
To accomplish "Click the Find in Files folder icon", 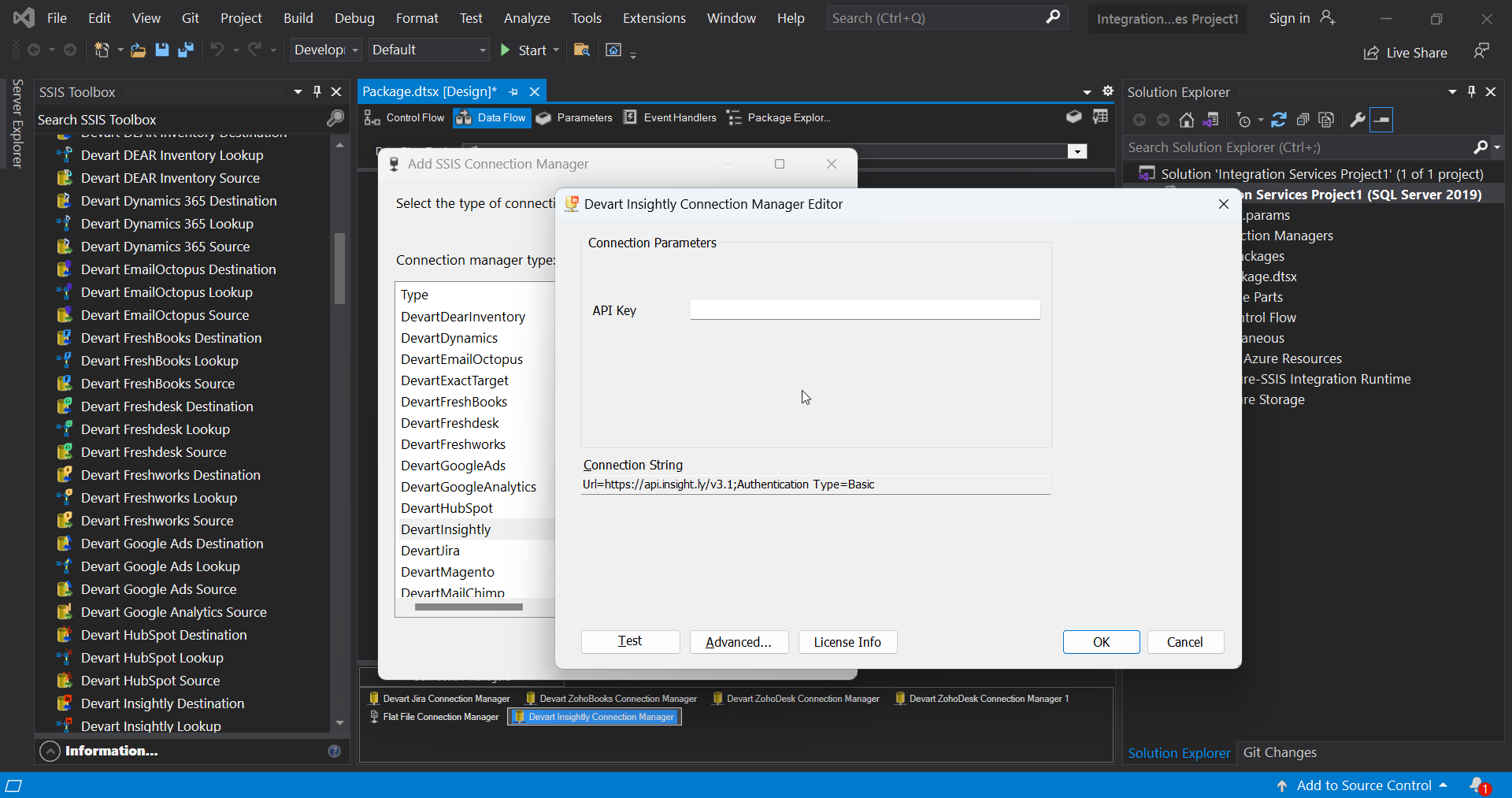I will click(582, 50).
